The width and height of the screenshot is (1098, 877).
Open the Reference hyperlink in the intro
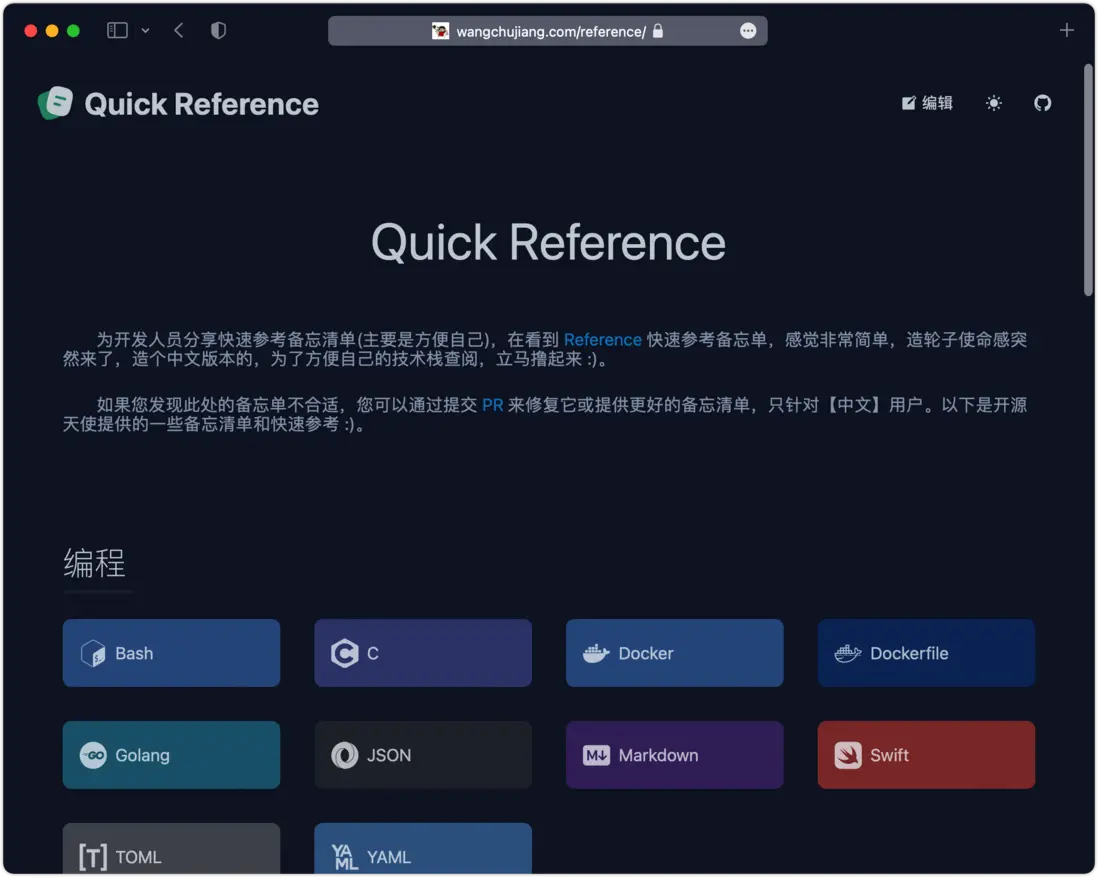(602, 339)
